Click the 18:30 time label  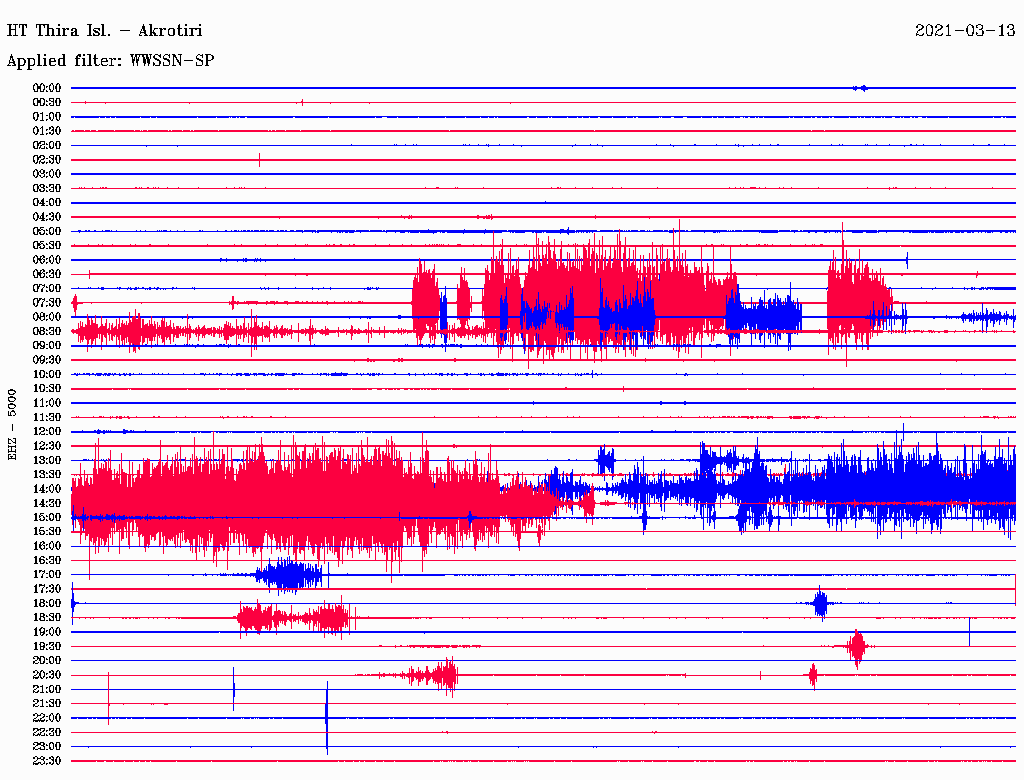pos(47,618)
